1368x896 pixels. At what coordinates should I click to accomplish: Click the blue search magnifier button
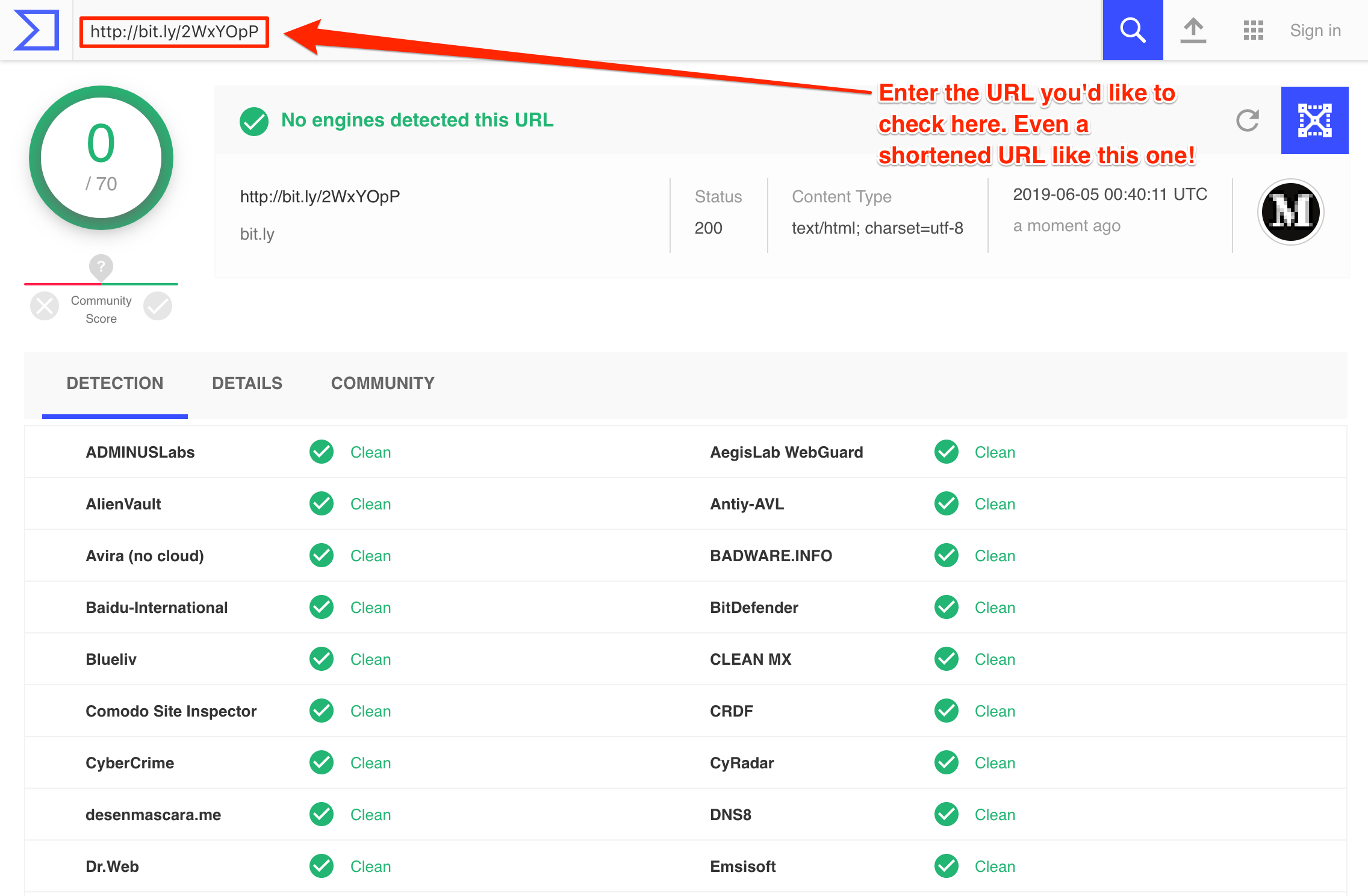pos(1133,30)
